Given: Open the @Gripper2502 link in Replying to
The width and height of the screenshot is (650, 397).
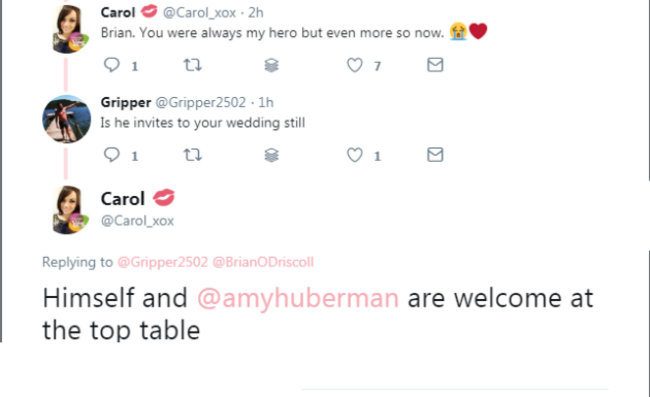Looking at the screenshot, I should point(162,262).
